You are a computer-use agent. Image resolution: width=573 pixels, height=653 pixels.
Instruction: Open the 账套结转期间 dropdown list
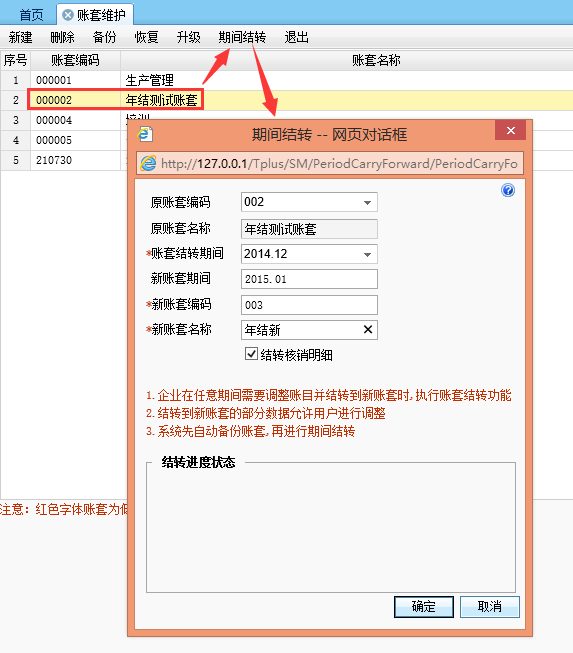coord(367,254)
